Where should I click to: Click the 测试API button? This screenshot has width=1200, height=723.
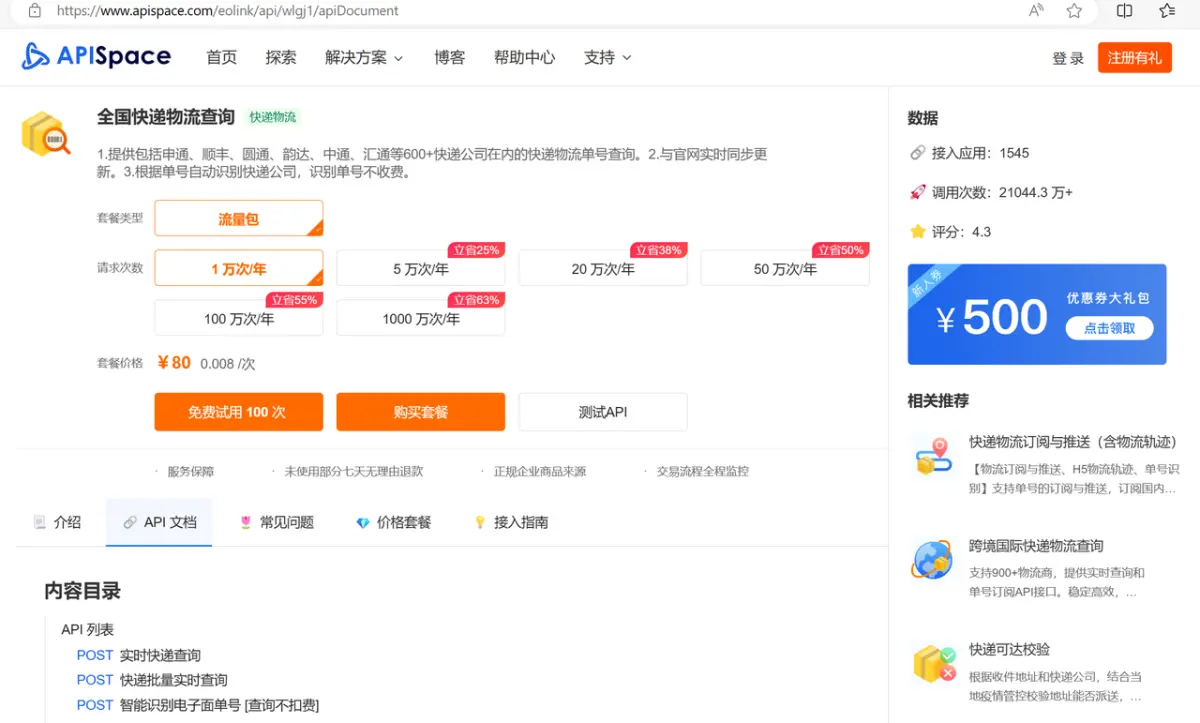[603, 412]
